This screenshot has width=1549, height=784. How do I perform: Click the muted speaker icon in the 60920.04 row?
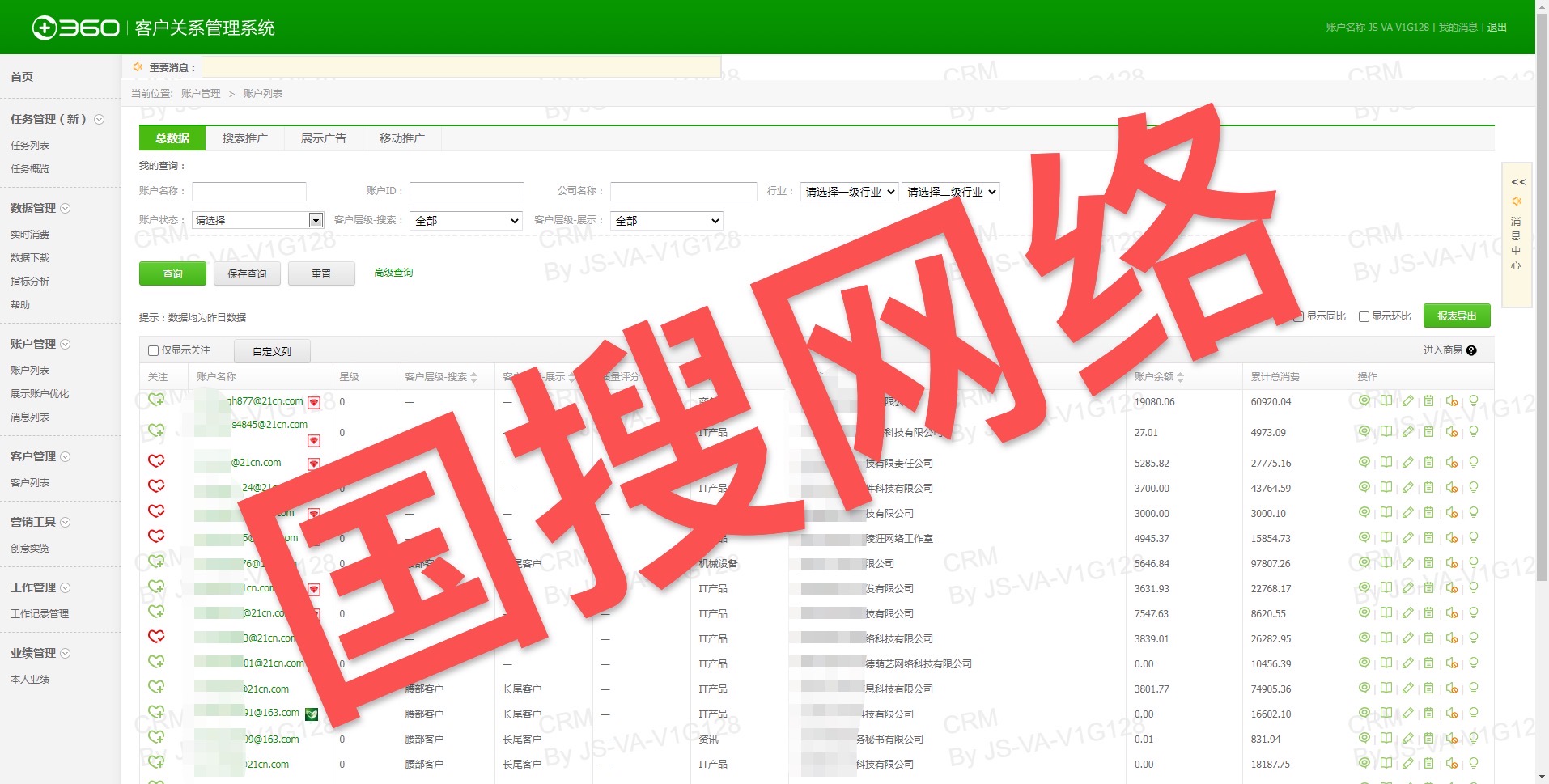(x=1452, y=401)
